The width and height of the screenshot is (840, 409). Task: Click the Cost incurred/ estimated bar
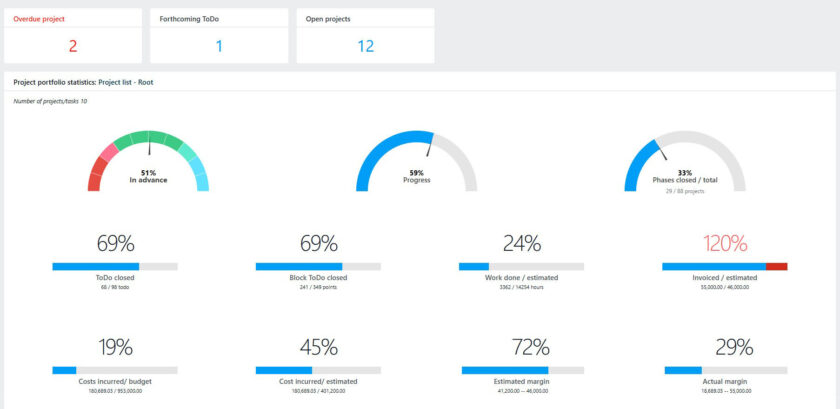(318, 370)
